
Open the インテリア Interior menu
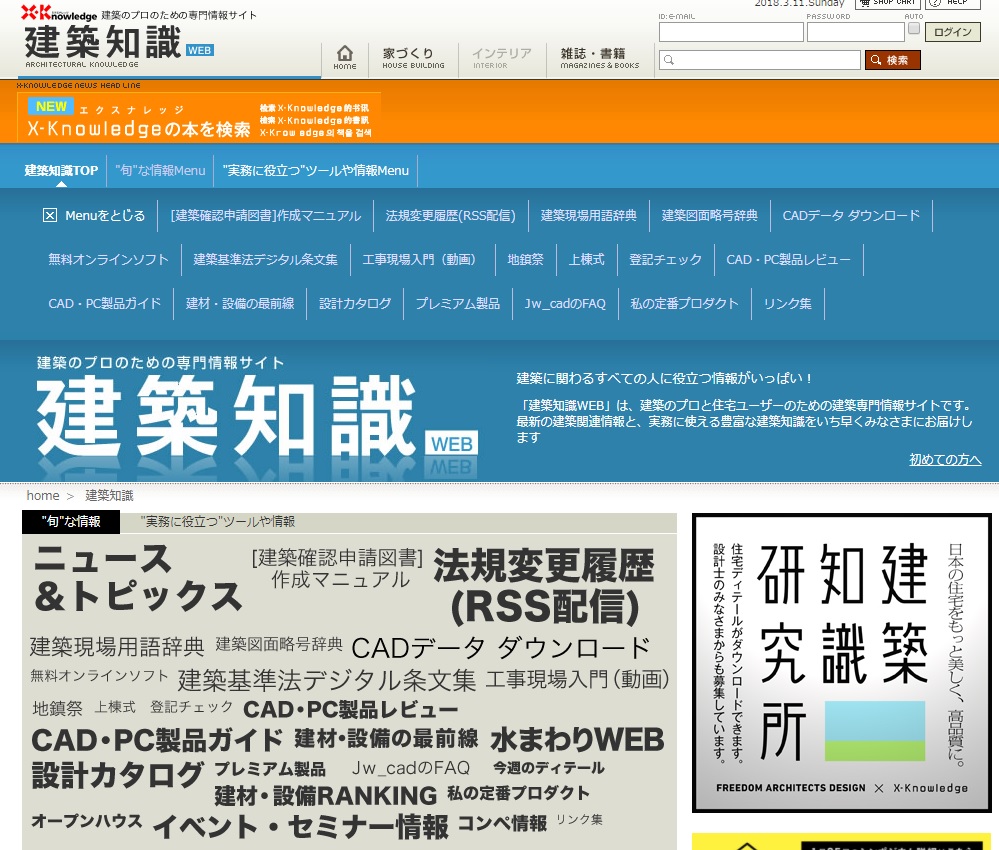[x=501, y=57]
